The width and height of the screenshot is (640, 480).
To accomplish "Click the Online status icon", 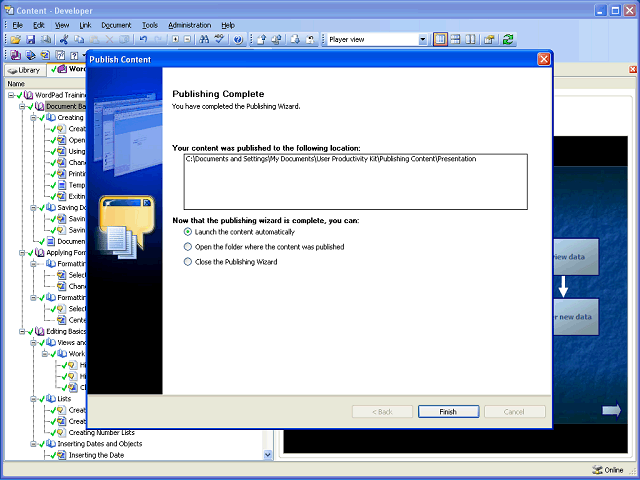I will pyautogui.click(x=597, y=470).
